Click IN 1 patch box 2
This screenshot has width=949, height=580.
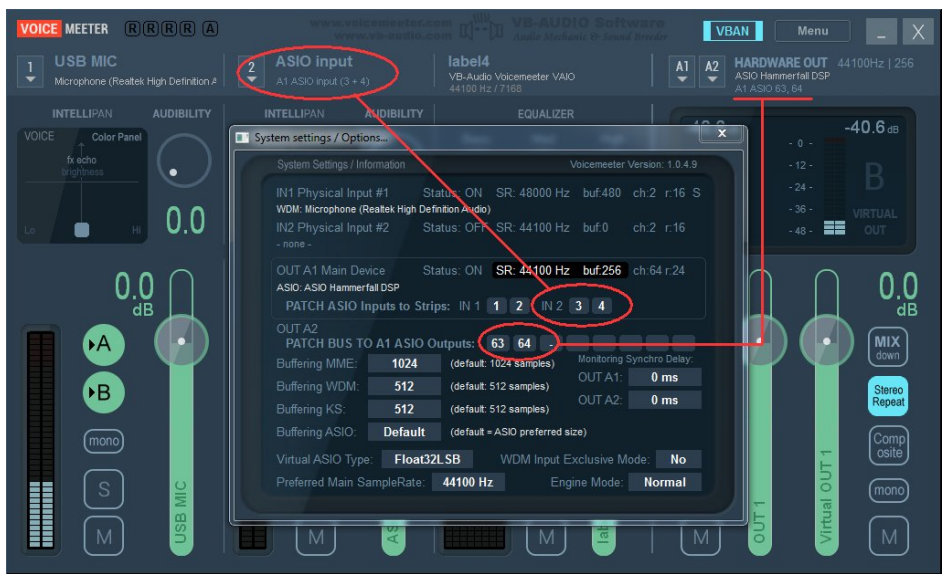click(x=519, y=306)
